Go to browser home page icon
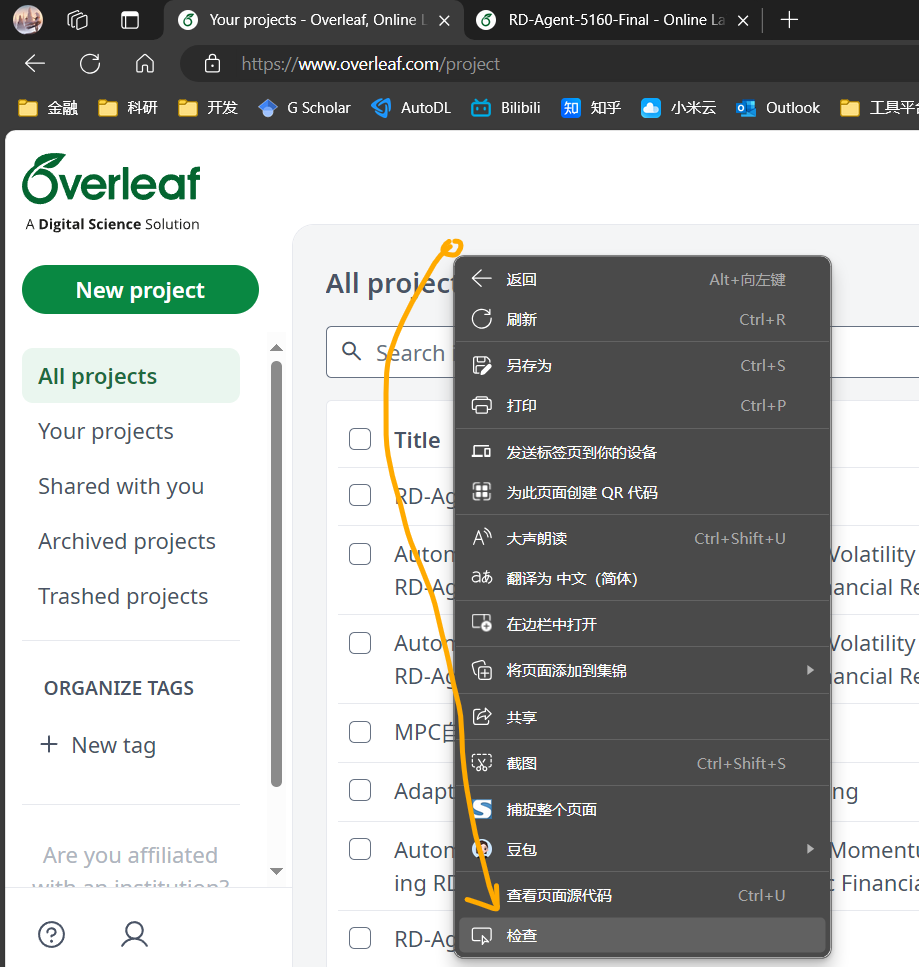 145,64
